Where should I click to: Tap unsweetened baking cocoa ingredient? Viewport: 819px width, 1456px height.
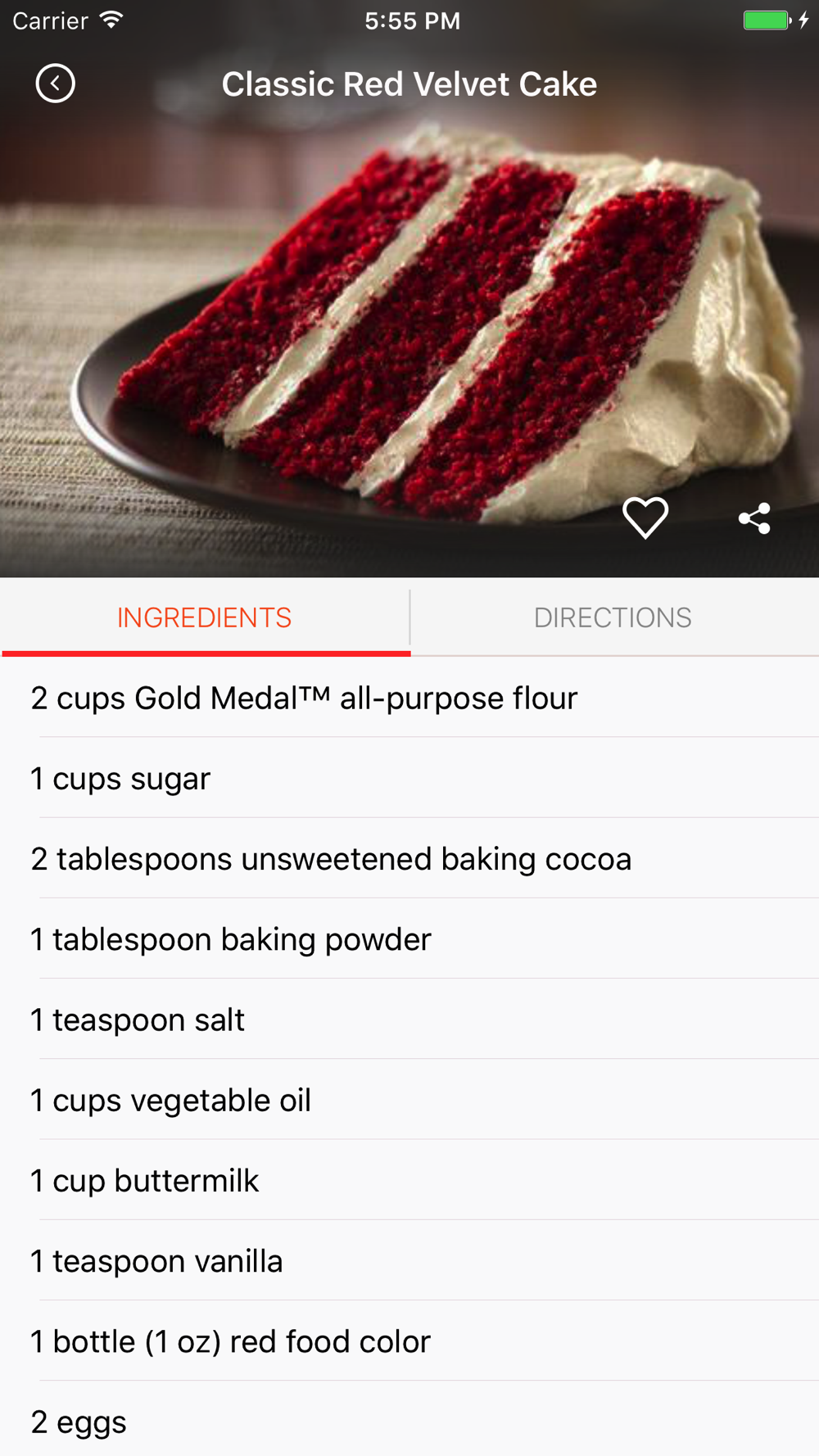pyautogui.click(x=409, y=858)
